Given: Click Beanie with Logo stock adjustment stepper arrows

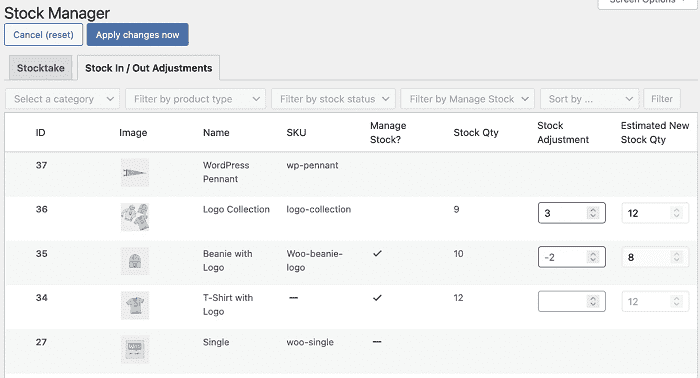Looking at the screenshot, I should (593, 257).
